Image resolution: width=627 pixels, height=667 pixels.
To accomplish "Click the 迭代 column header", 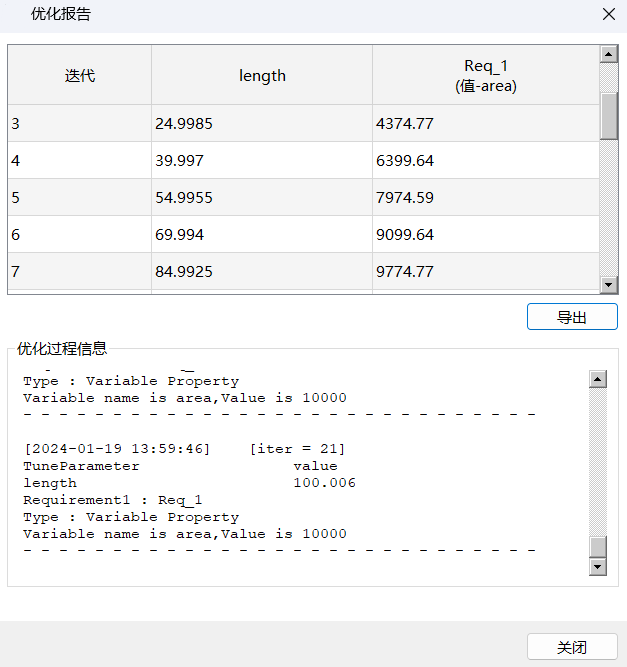I will [80, 76].
